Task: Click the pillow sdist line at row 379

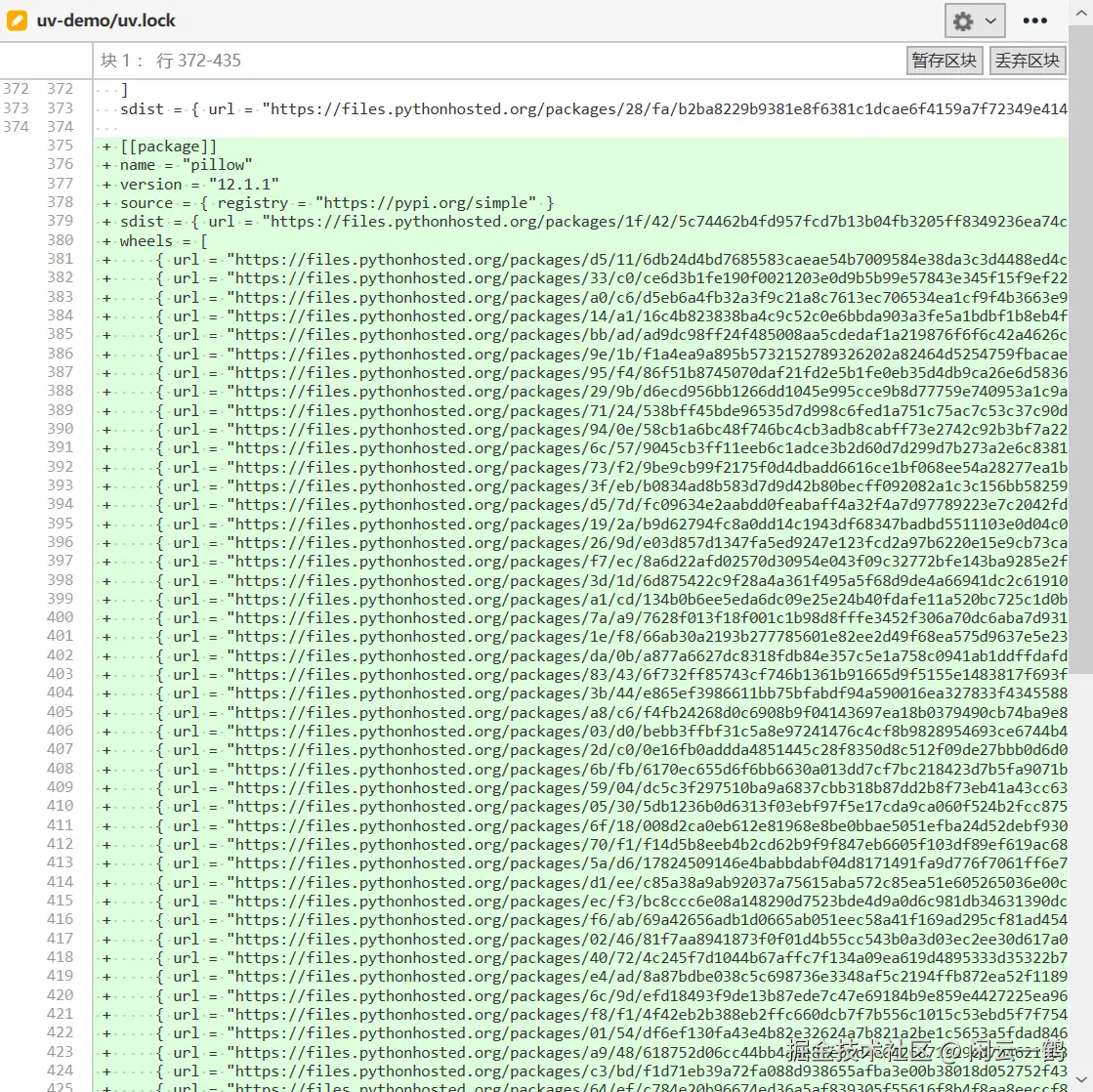Action: 580,222
